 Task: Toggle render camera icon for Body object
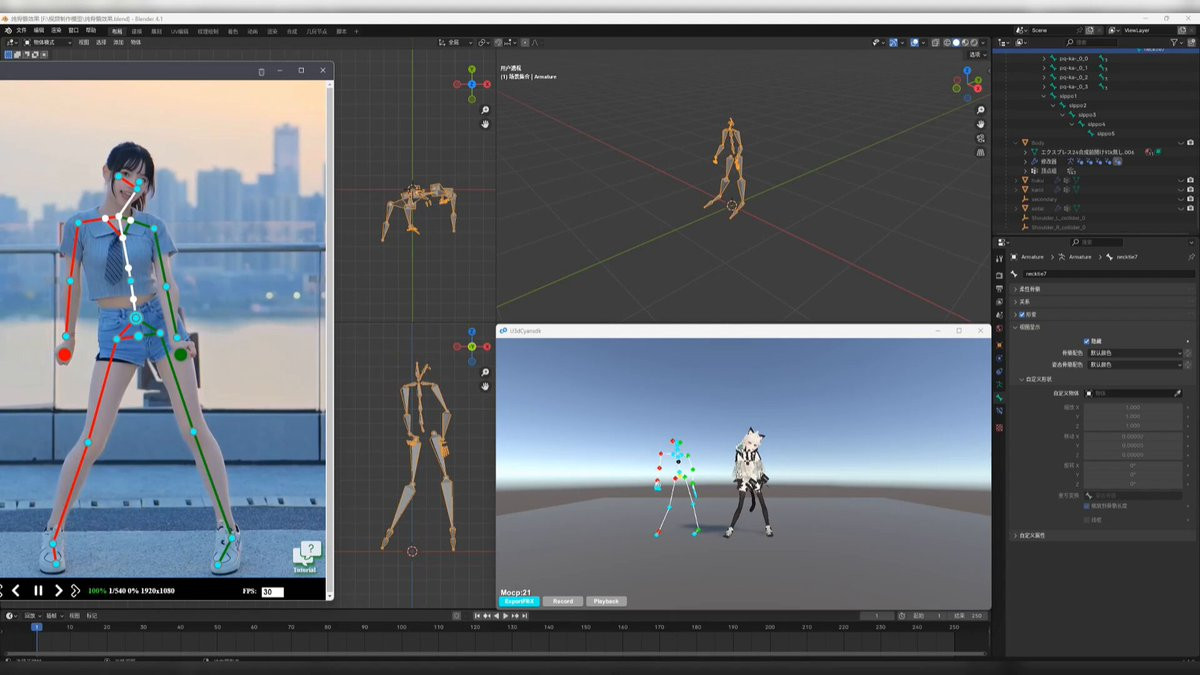[x=1191, y=143]
